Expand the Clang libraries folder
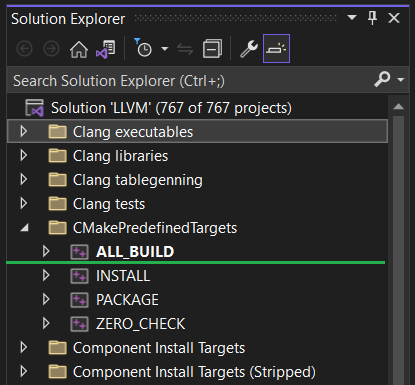This screenshot has height=385, width=415. pos(23,156)
